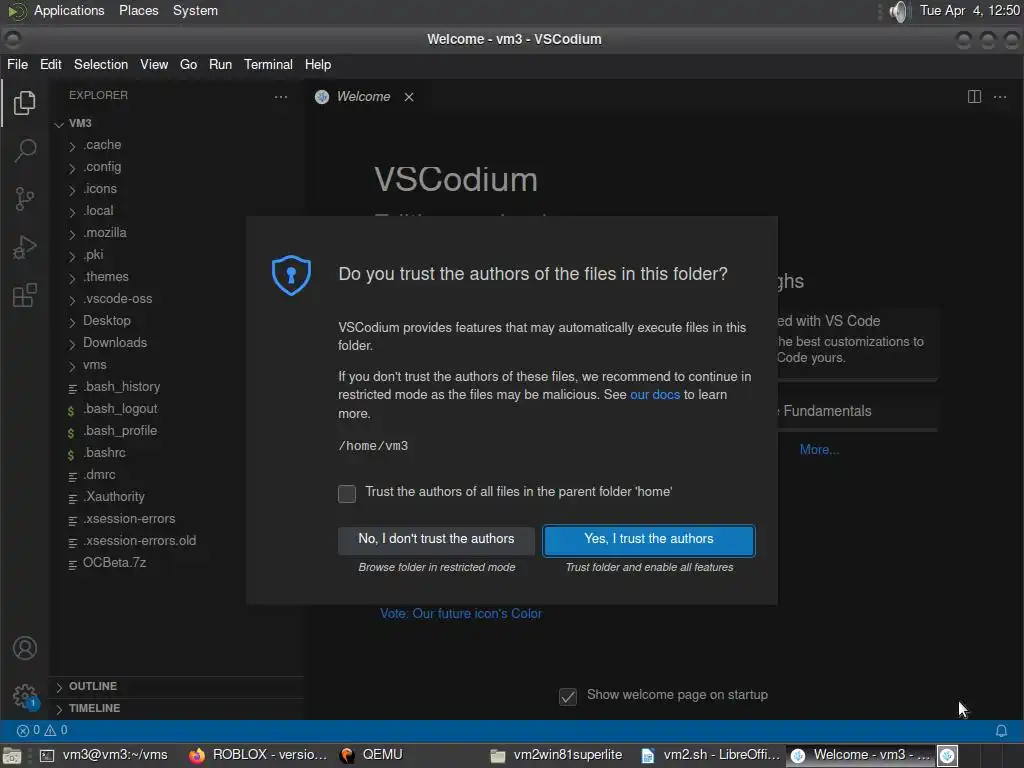
Task: Open the View menu
Action: pyautogui.click(x=154, y=65)
